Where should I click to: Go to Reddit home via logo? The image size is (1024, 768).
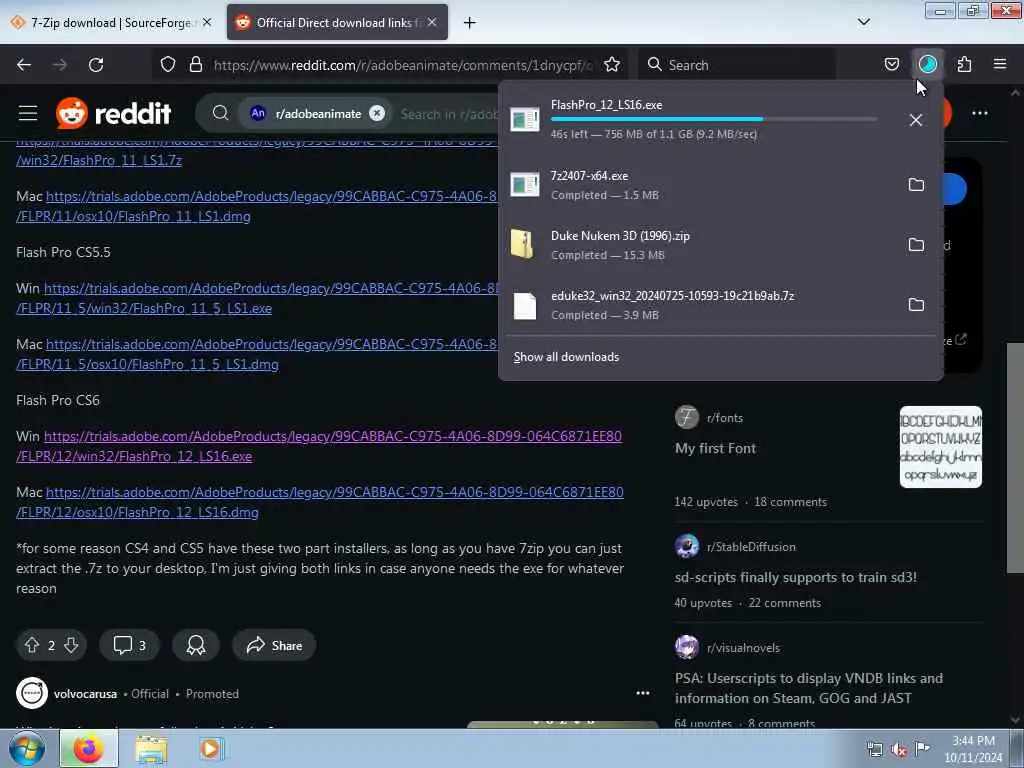[114, 114]
